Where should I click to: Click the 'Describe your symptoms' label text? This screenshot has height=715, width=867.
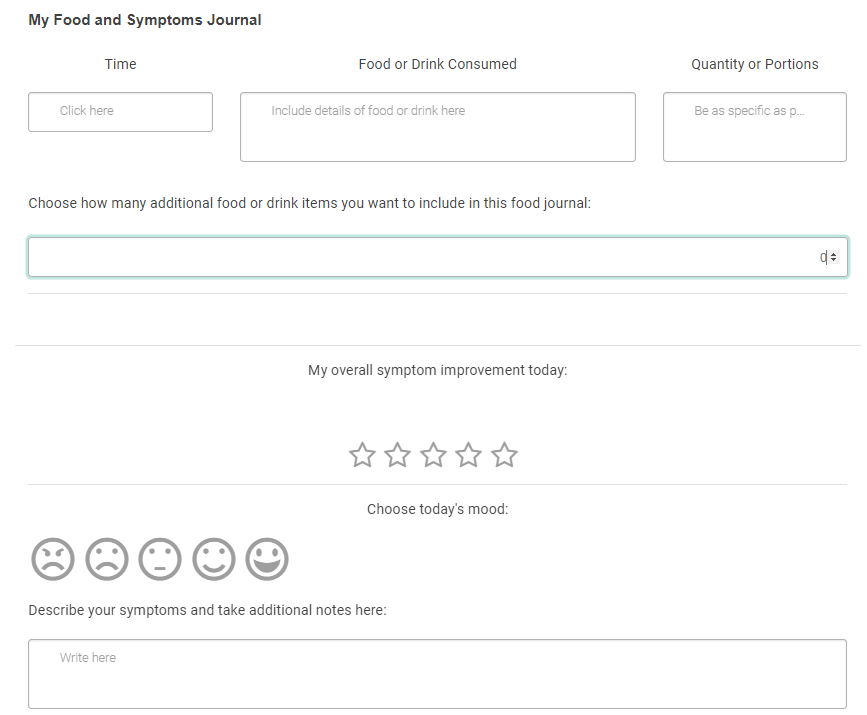207,610
